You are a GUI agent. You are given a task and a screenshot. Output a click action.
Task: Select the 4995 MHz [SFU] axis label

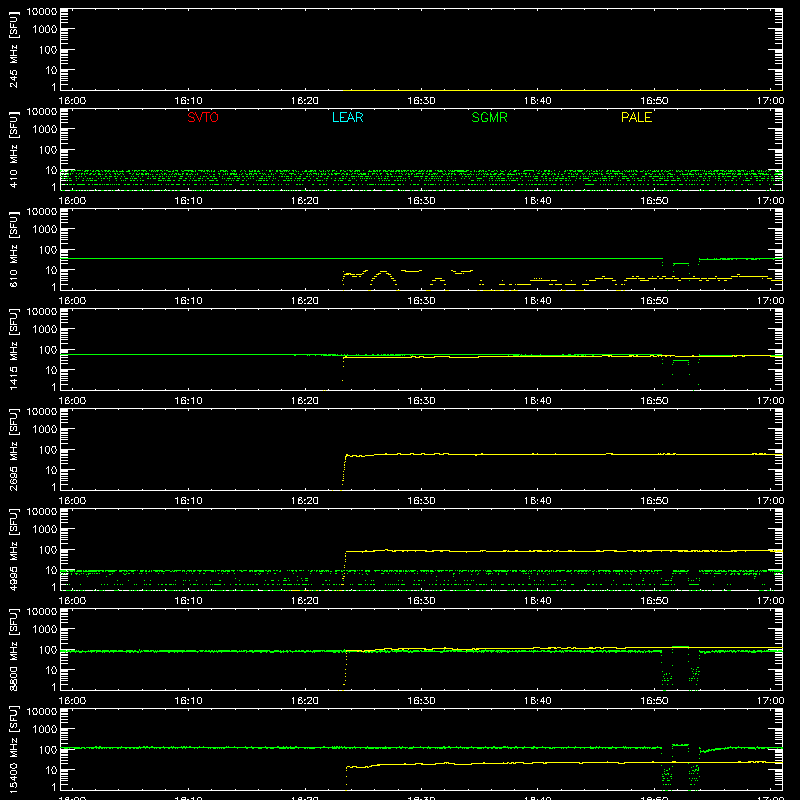point(14,549)
